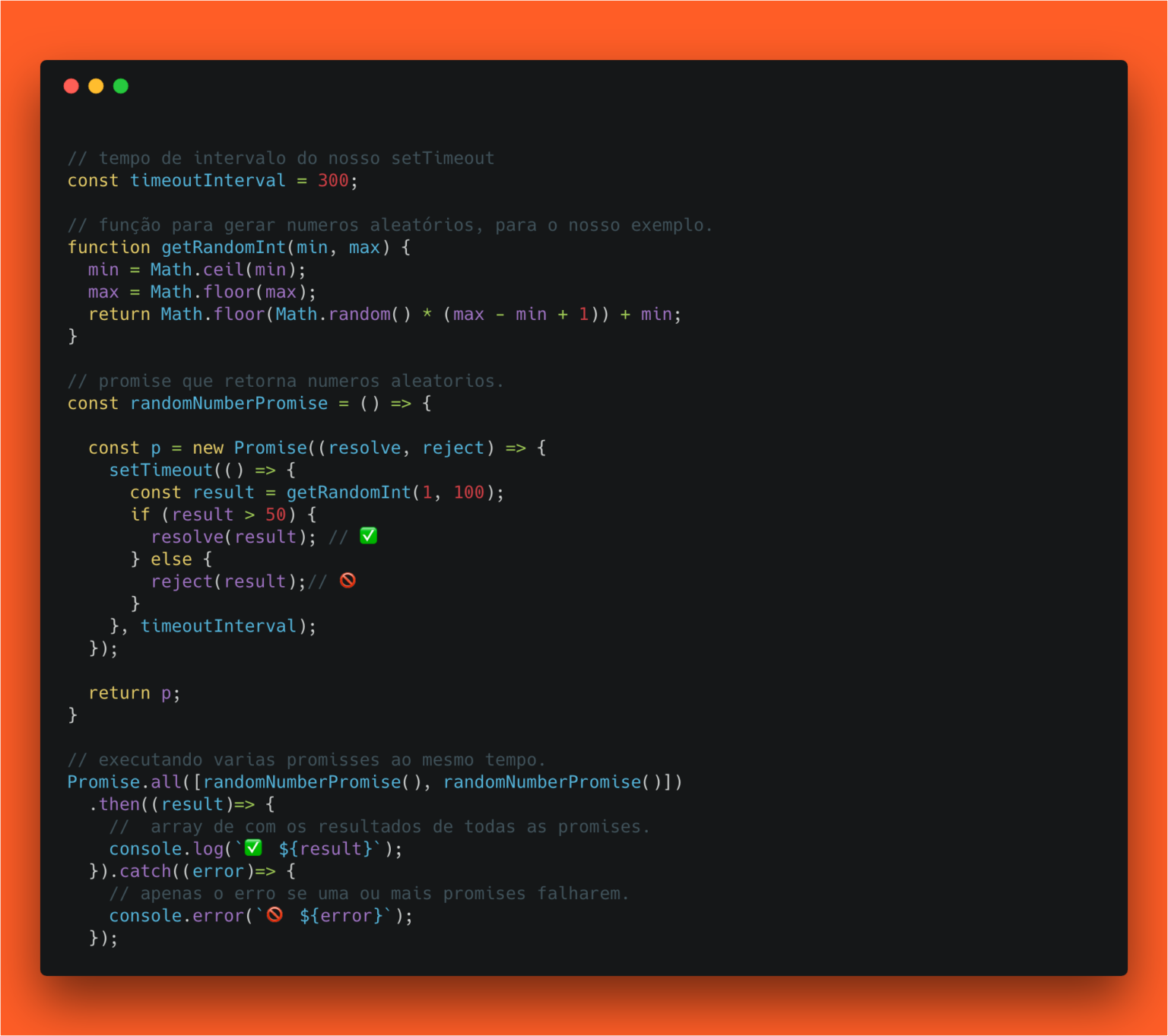Select the .catch((error) handler line
Image resolution: width=1168 pixels, height=1036 pixels.
click(182, 871)
